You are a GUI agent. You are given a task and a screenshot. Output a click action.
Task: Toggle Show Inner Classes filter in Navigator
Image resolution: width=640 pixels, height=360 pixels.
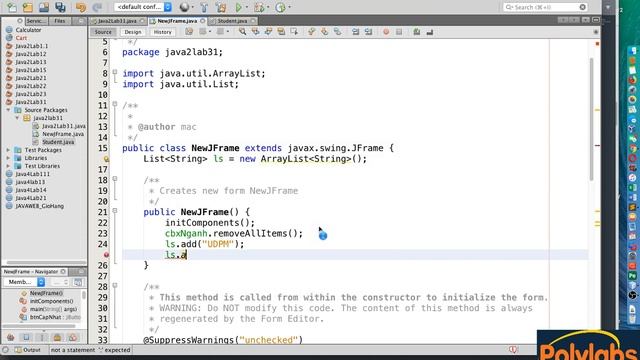pos(73,338)
